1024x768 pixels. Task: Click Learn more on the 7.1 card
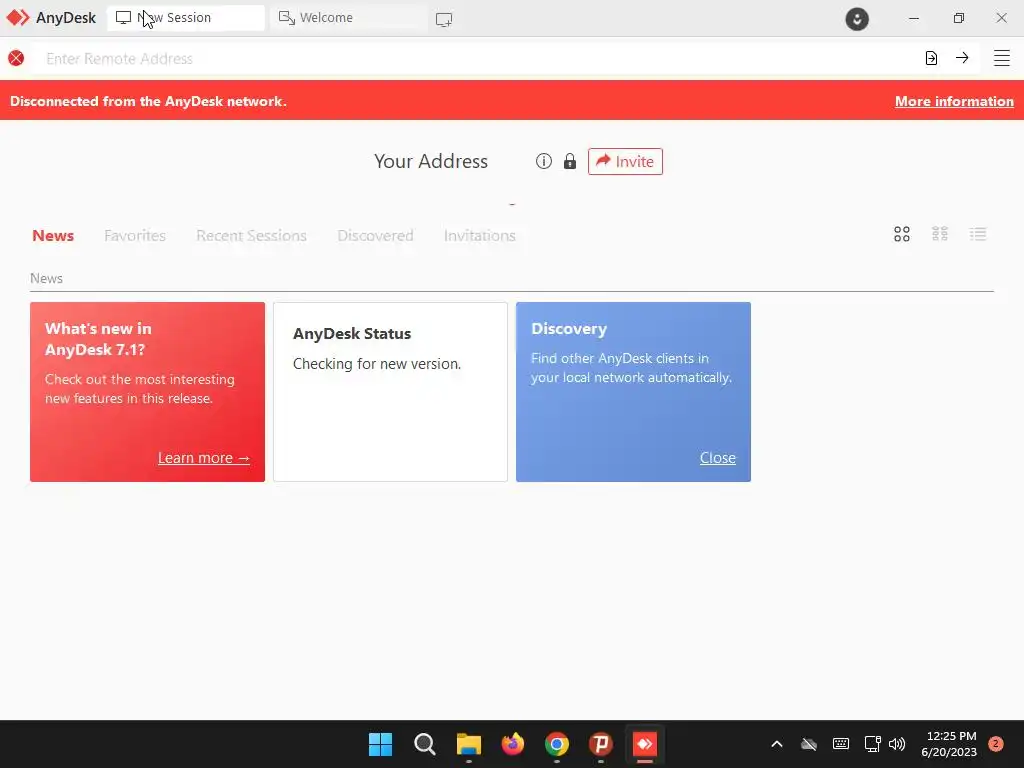(x=204, y=458)
